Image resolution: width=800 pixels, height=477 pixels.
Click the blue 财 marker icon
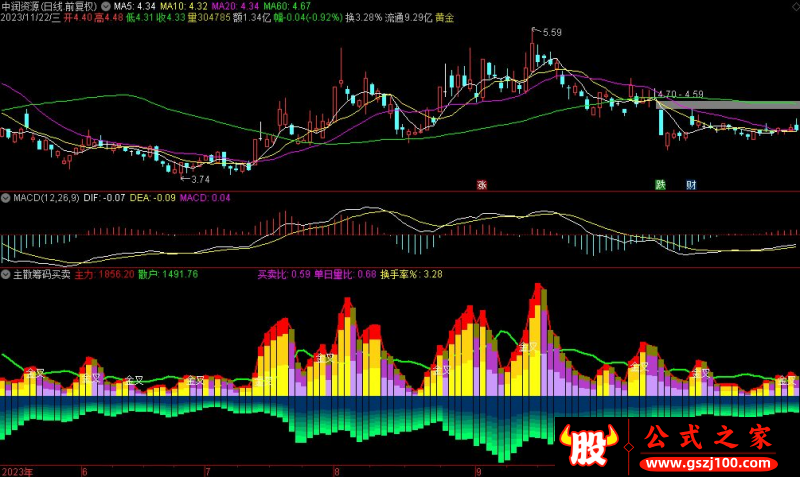point(690,184)
